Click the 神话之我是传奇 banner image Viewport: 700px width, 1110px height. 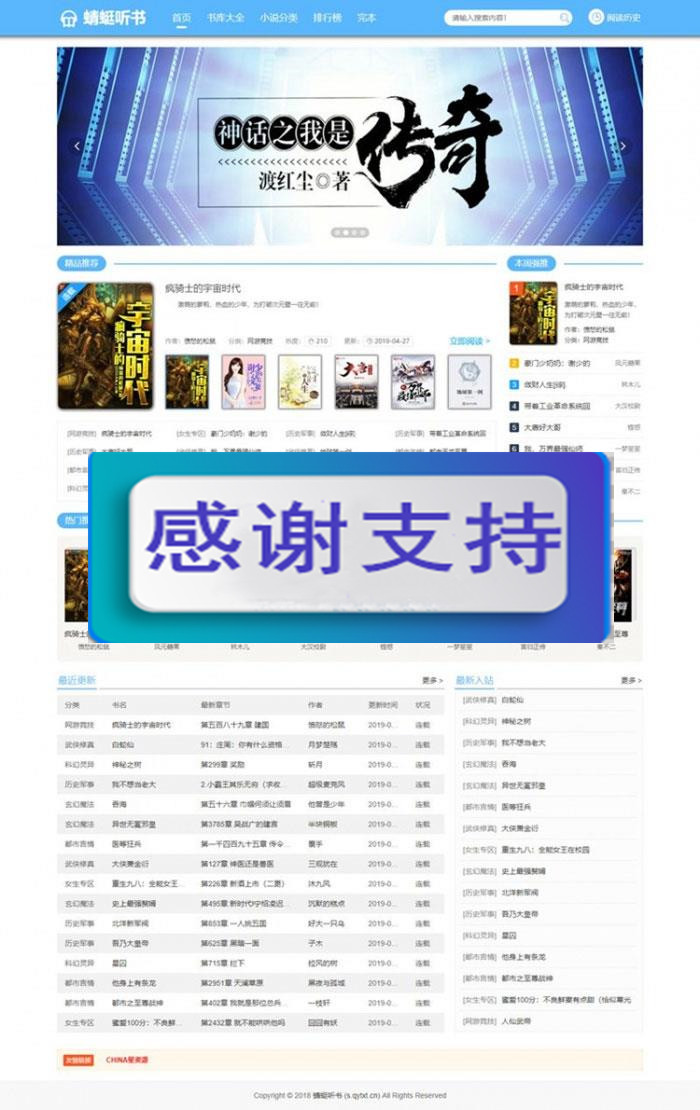point(350,146)
